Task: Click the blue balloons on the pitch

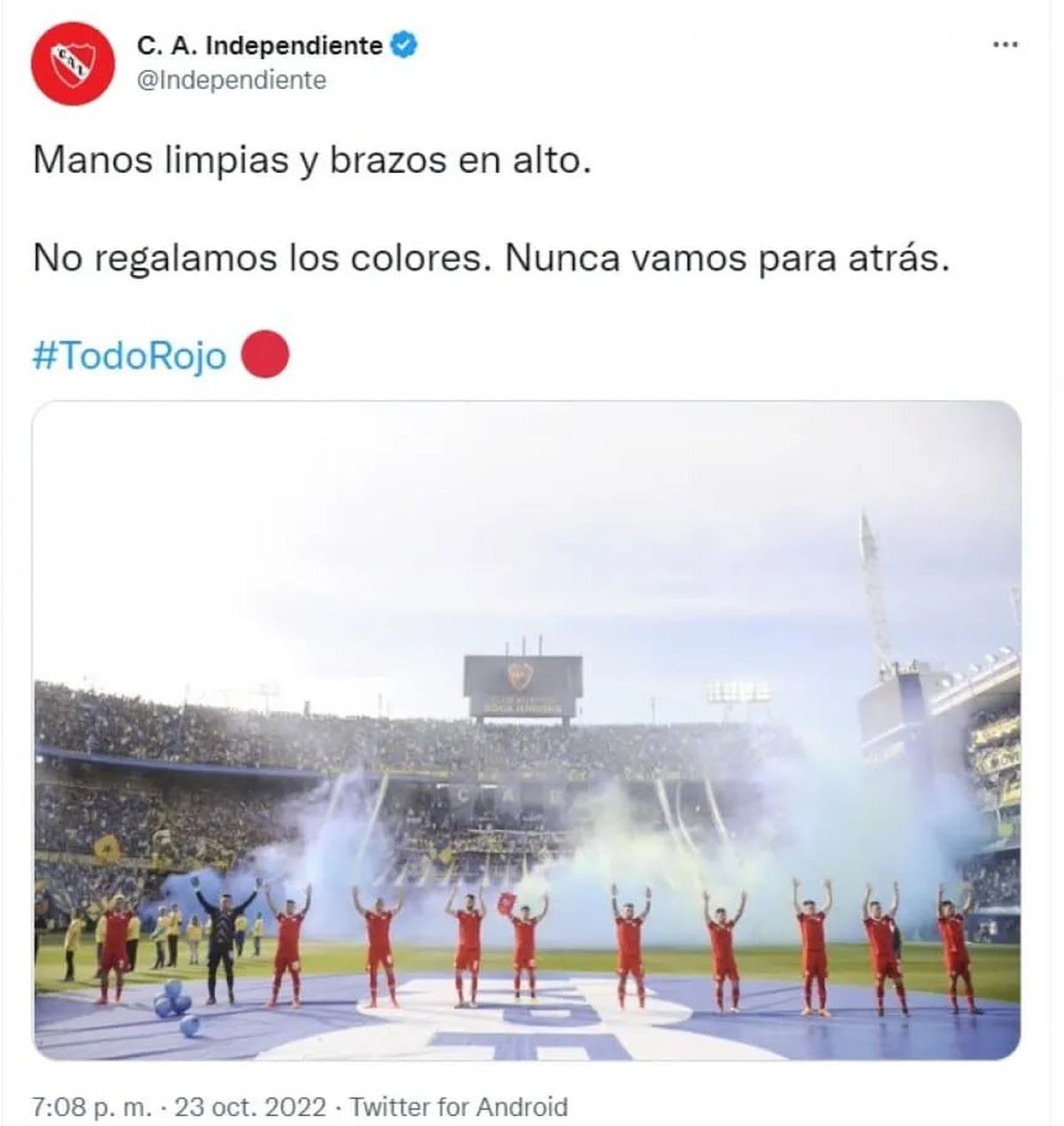Action: pyautogui.click(x=176, y=1008)
